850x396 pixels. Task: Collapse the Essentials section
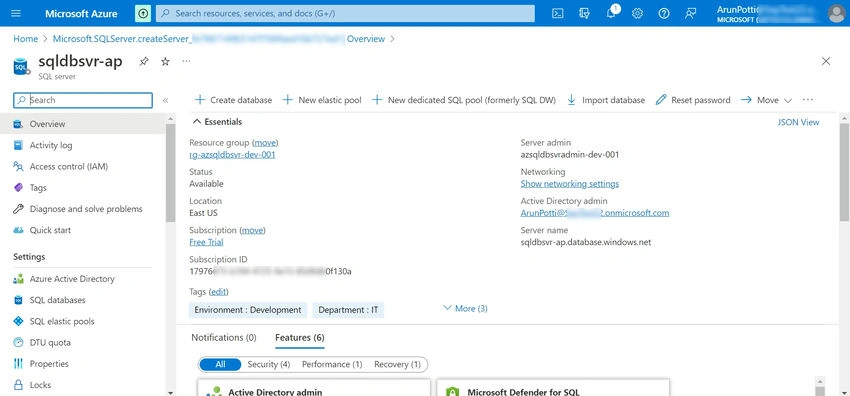tap(217, 122)
